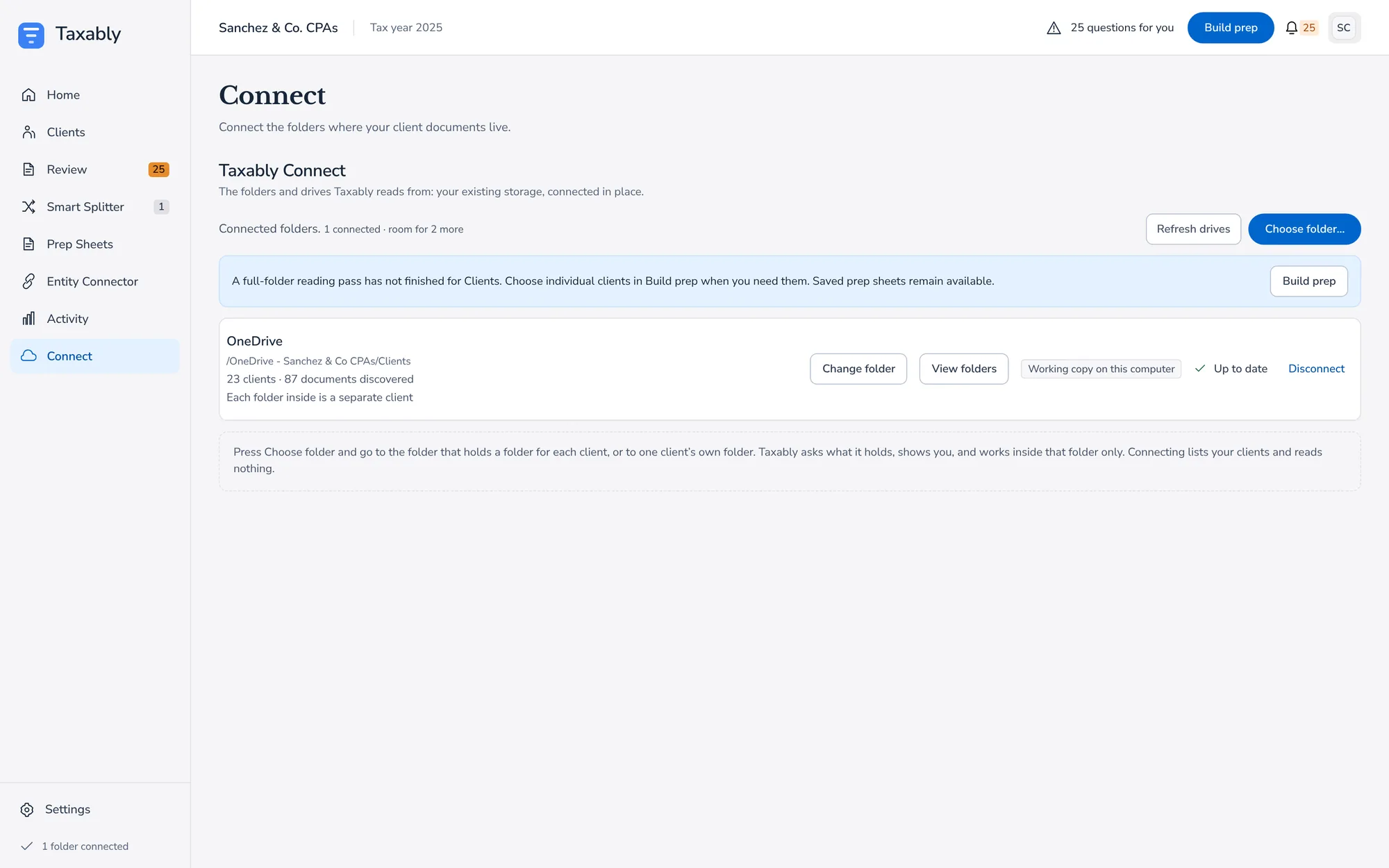Click the warning triangle icon

1054,28
